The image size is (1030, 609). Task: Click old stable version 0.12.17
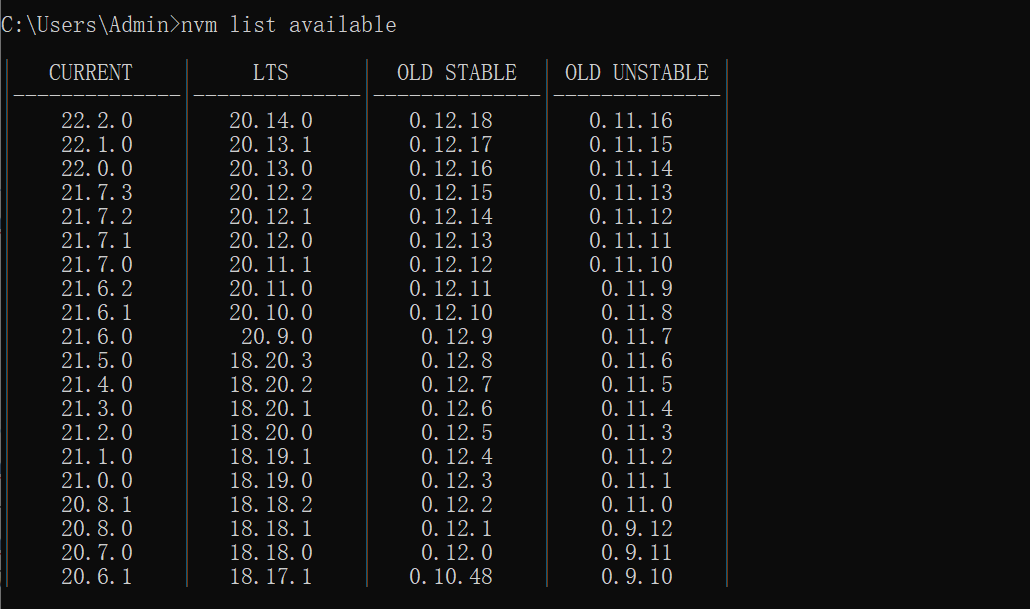[x=451, y=145]
